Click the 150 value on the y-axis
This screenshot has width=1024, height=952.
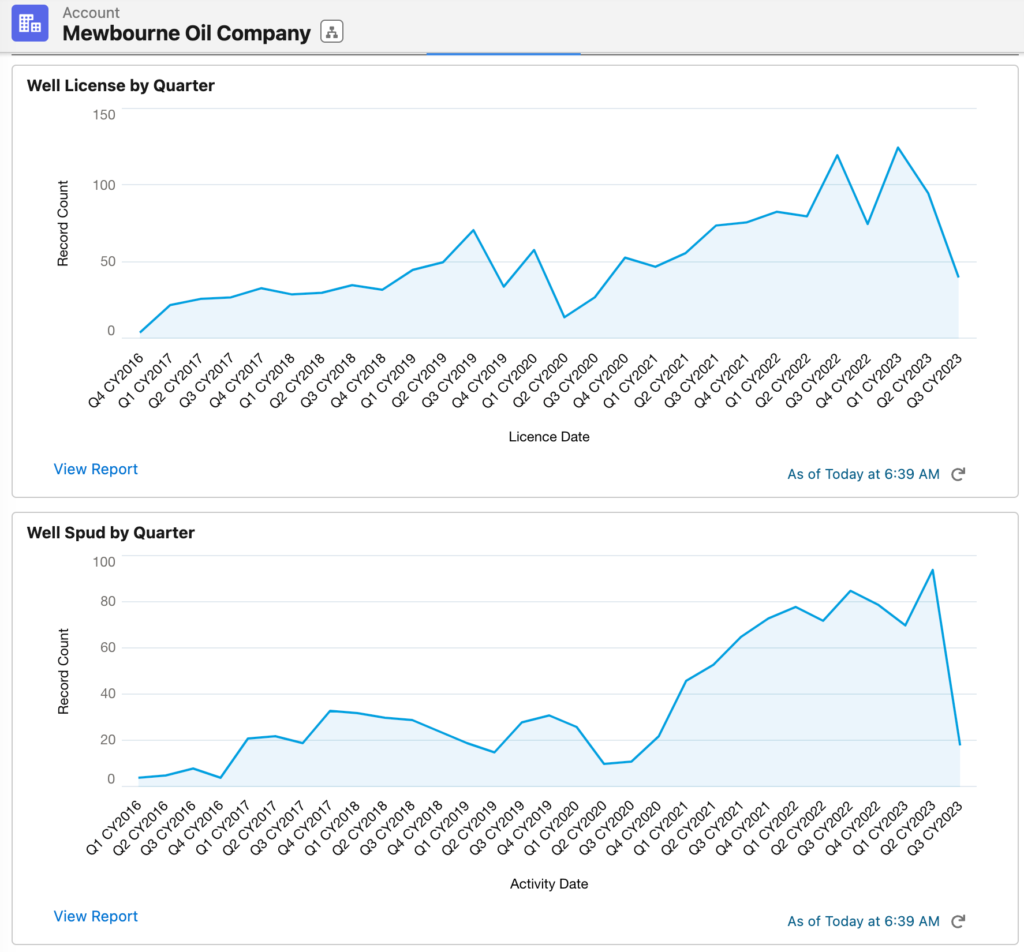(x=104, y=115)
